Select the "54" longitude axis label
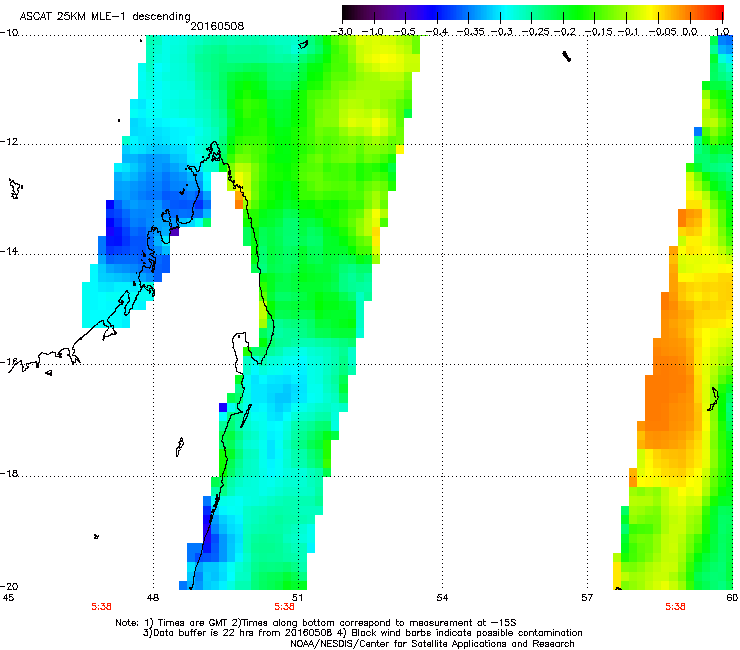This screenshot has width=740, height=650. click(x=442, y=598)
